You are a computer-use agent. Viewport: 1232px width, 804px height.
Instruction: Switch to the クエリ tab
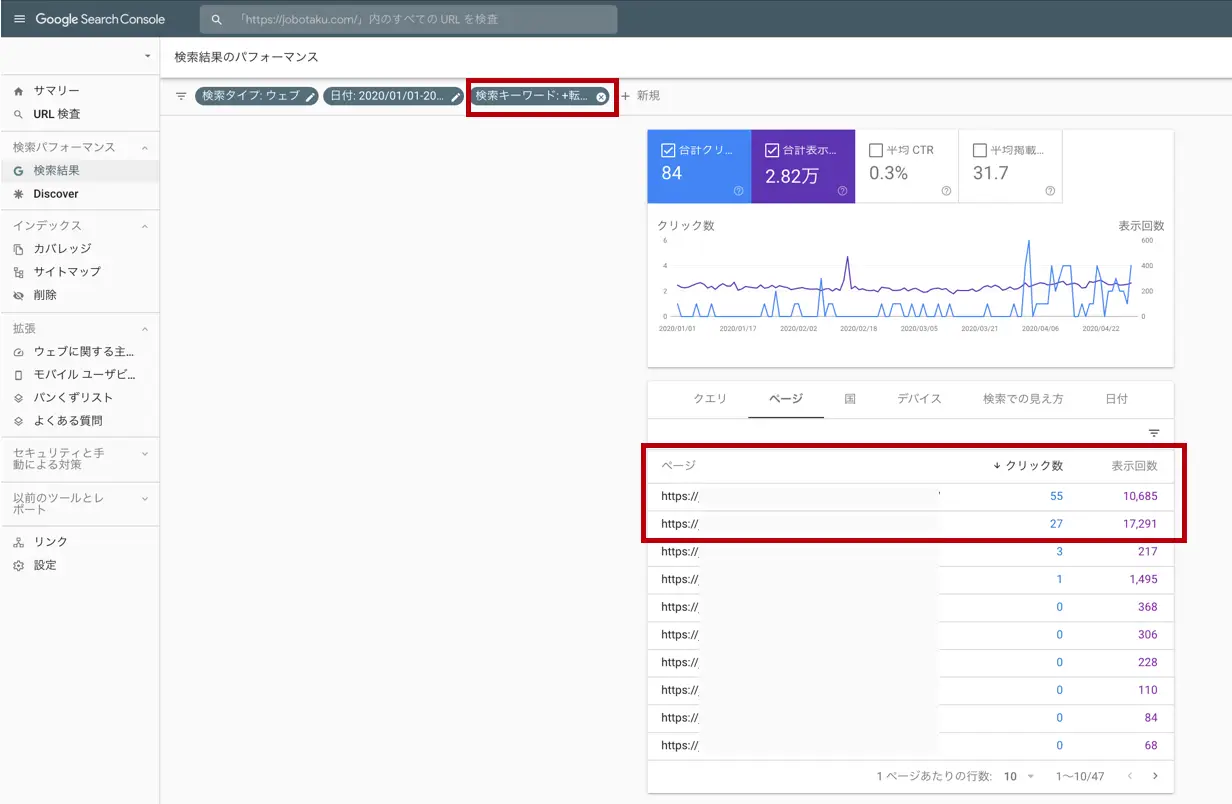(x=710, y=399)
